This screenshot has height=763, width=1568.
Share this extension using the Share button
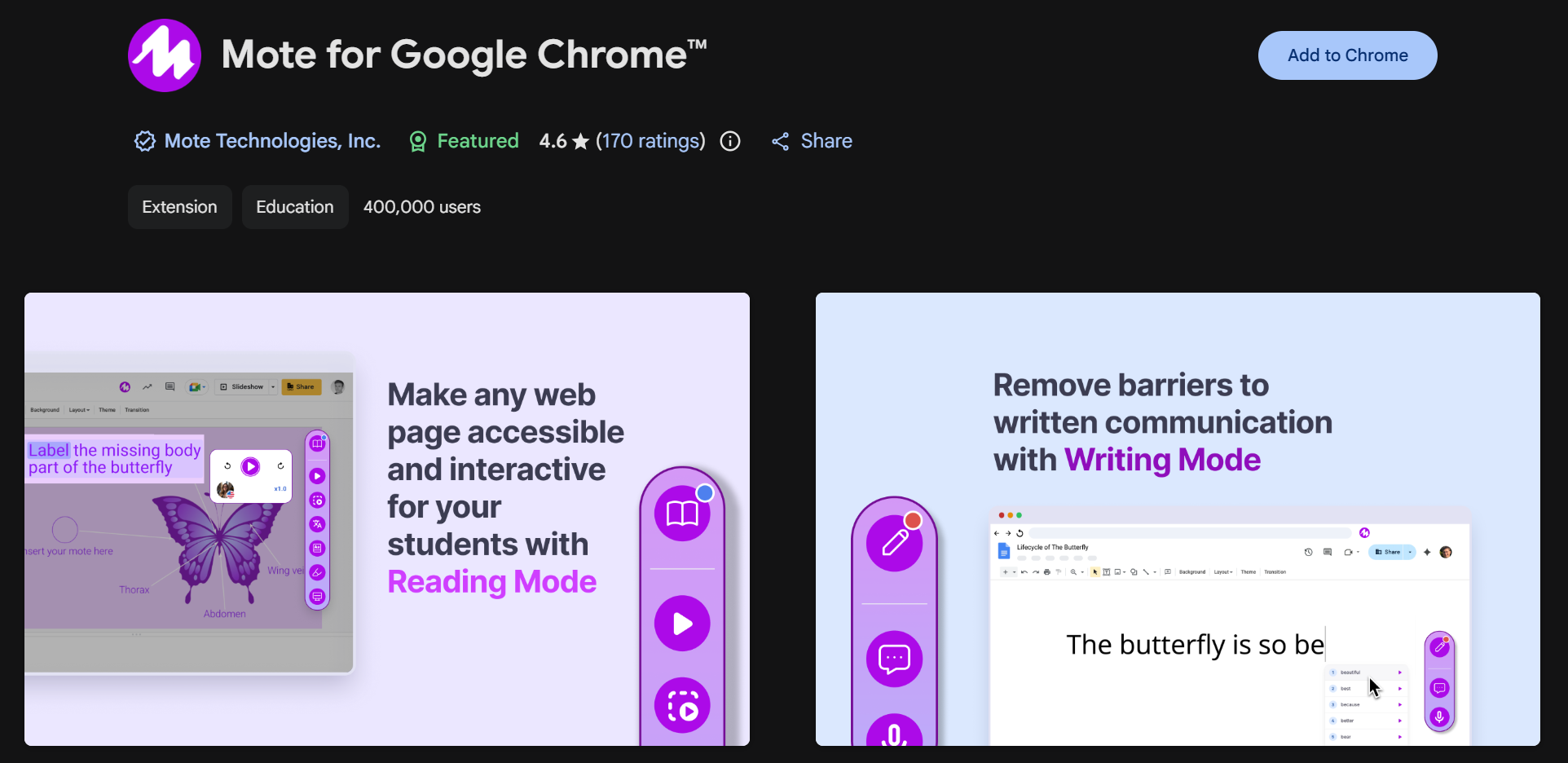pyautogui.click(x=812, y=141)
